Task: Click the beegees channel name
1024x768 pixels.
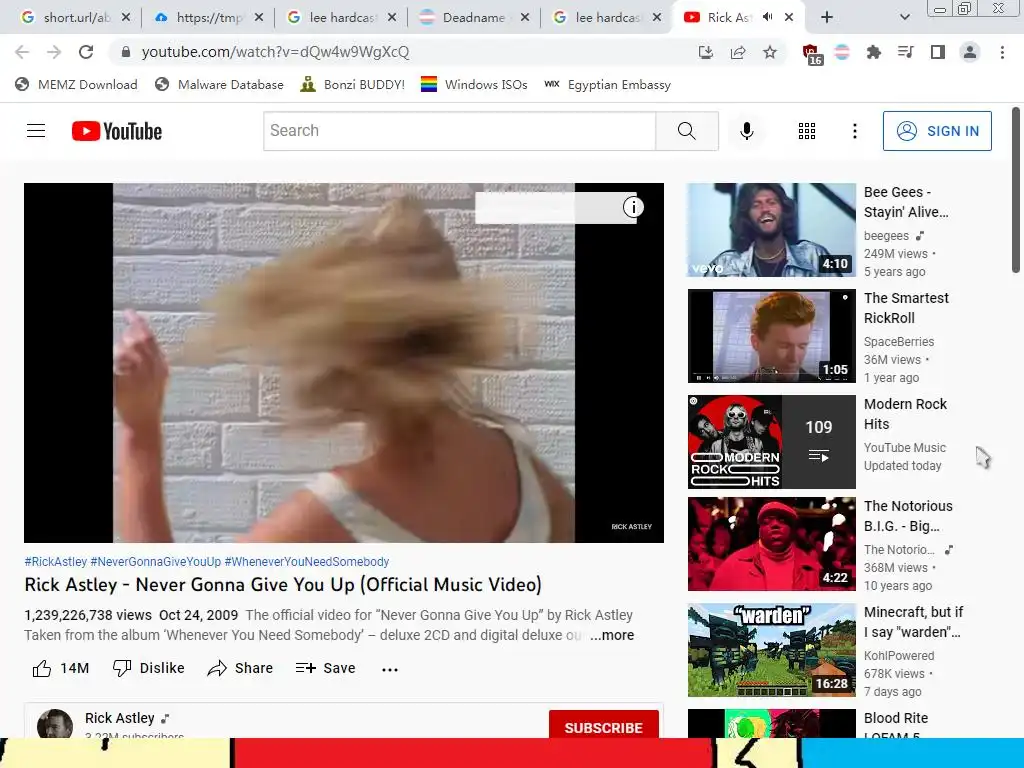Action: pyautogui.click(x=886, y=236)
